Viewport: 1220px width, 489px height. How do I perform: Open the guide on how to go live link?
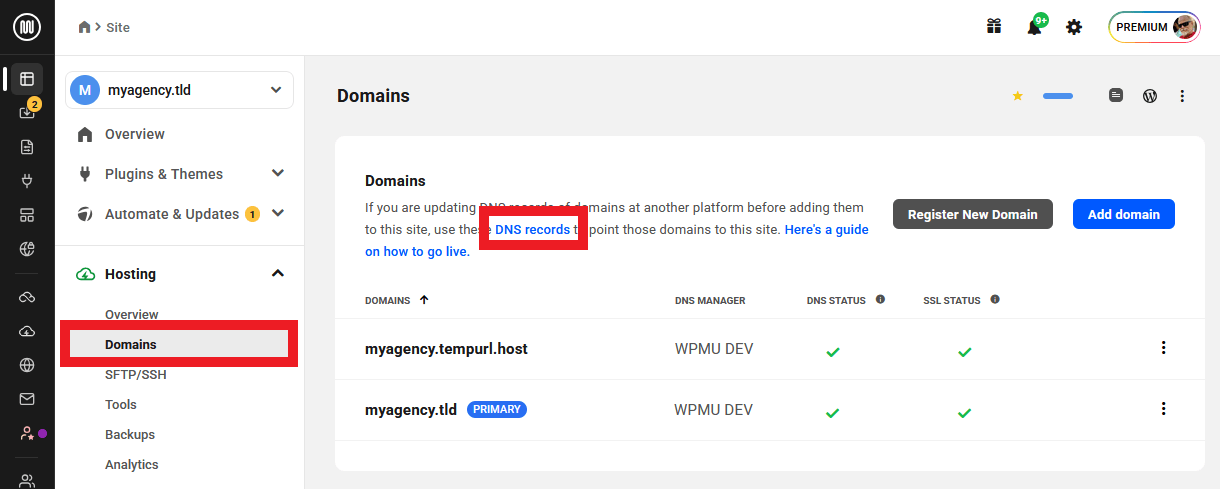[617, 240]
